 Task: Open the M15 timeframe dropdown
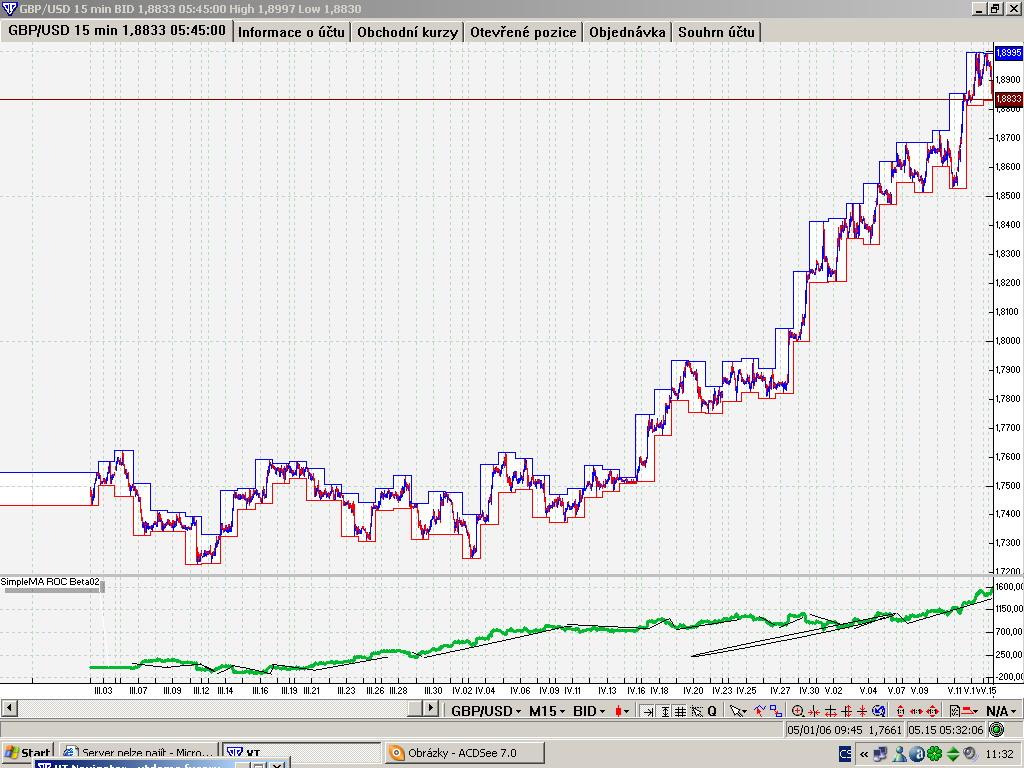click(x=547, y=711)
